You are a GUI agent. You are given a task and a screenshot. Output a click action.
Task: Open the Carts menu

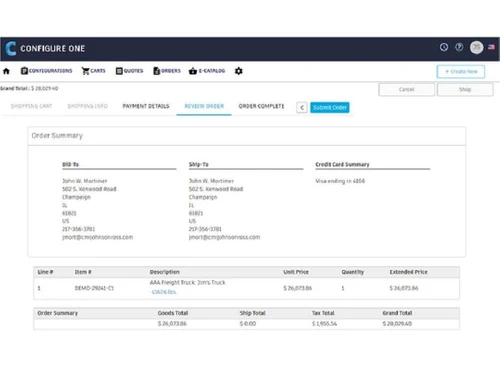(94, 71)
